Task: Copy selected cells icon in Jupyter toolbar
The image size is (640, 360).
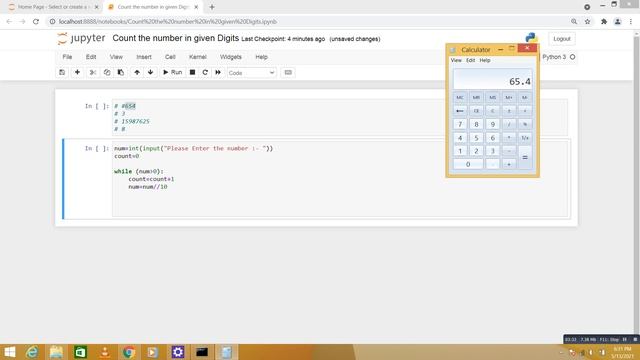Action: (x=107, y=72)
